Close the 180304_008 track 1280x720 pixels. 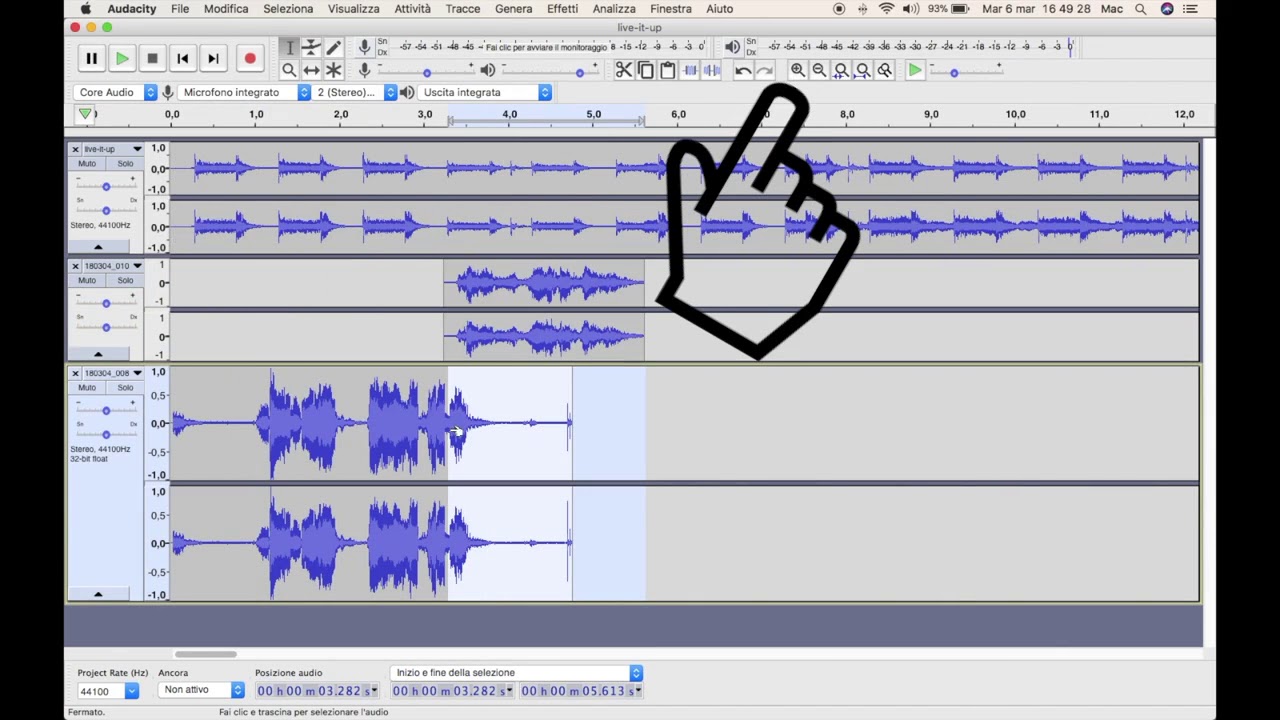click(75, 373)
